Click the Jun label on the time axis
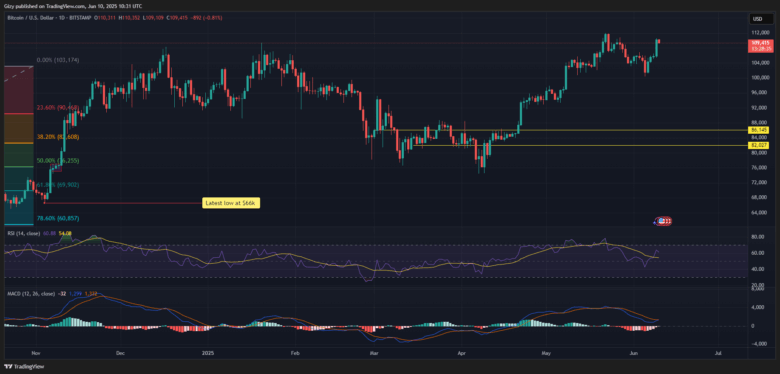 coord(633,353)
